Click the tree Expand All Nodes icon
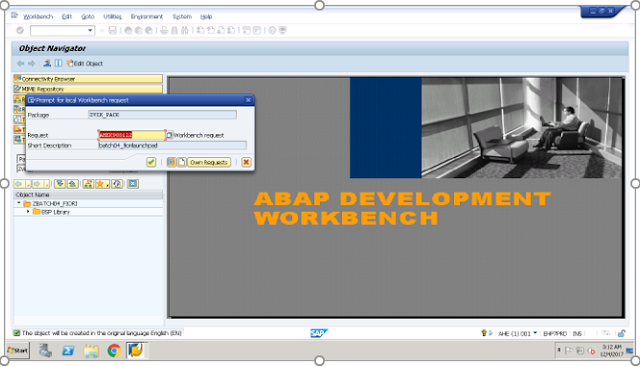Viewport: 640px width, 367px height. pyautogui.click(x=60, y=184)
